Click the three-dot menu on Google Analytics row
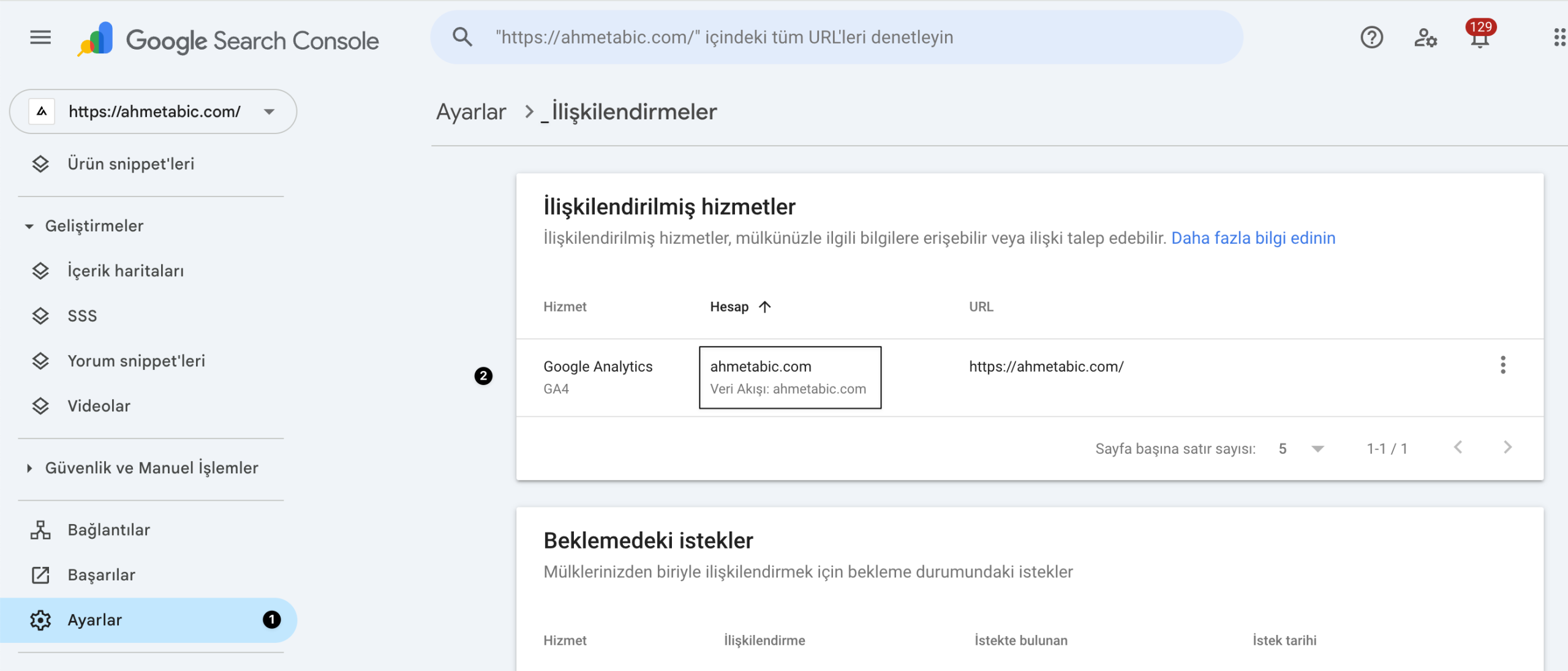The height and width of the screenshot is (671, 1568). [x=1502, y=365]
